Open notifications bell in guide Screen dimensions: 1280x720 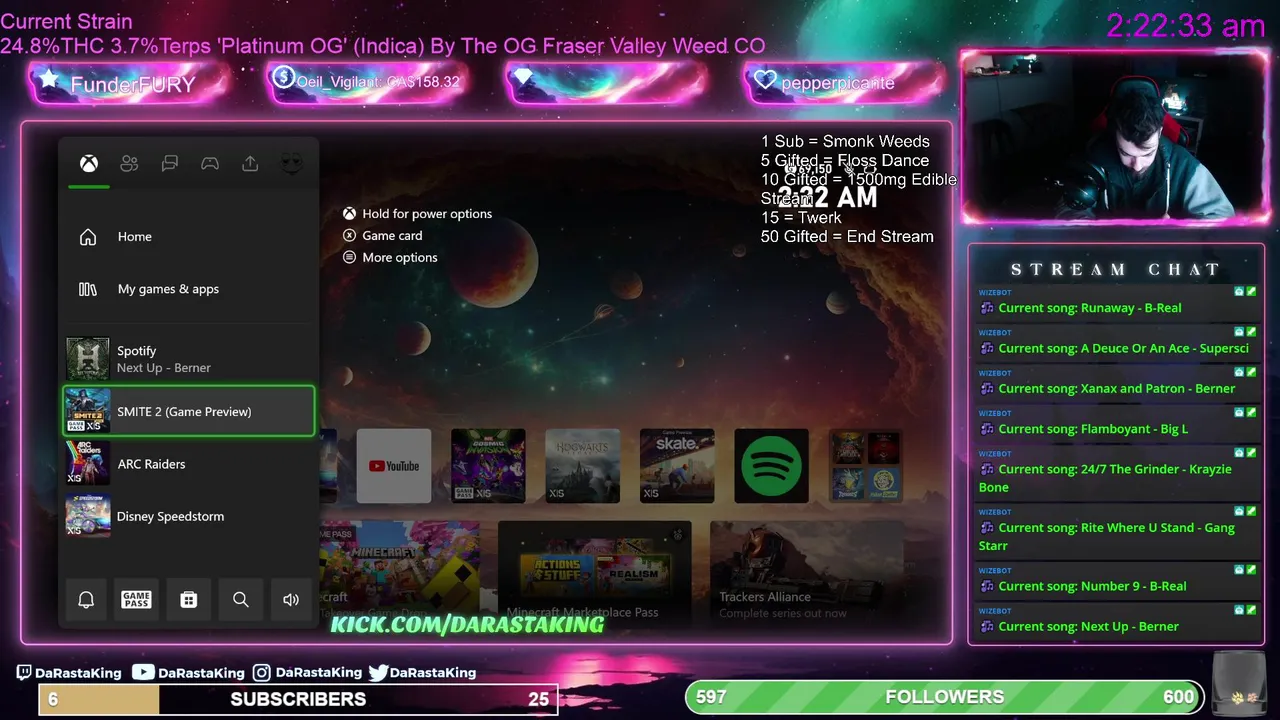[86, 599]
